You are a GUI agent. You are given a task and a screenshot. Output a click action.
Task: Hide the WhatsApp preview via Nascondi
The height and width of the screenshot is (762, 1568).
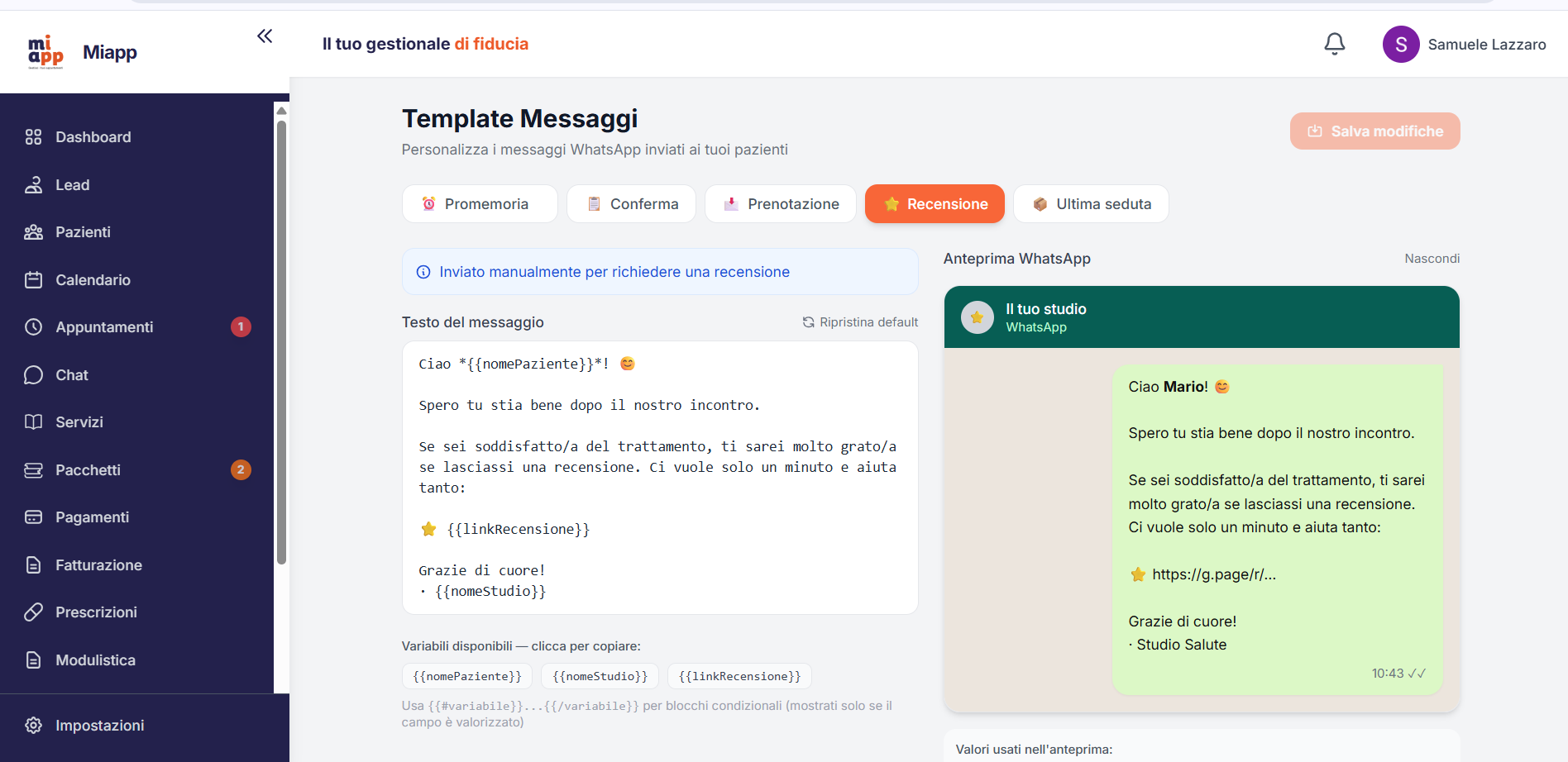(1432, 259)
